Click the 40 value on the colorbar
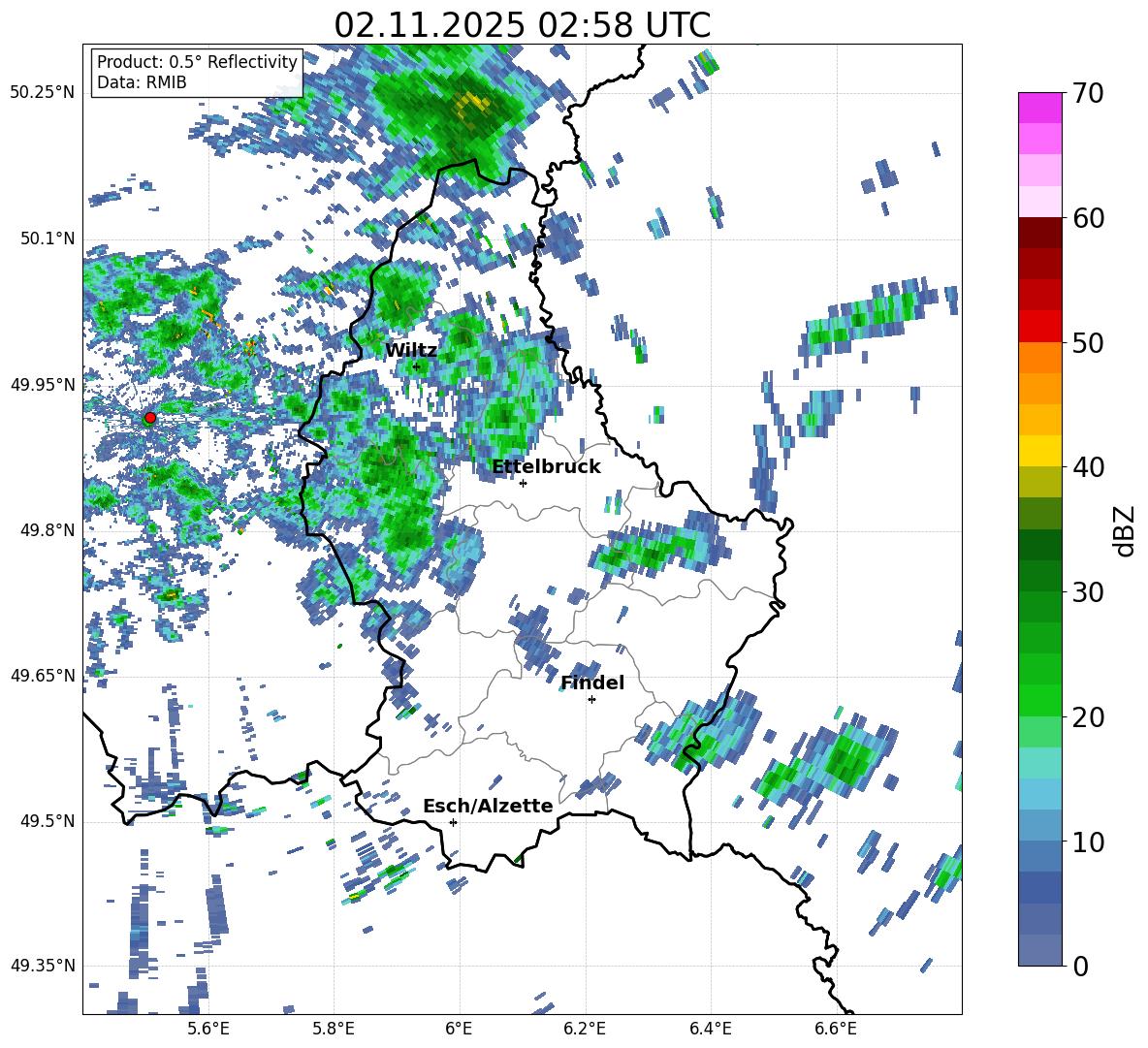This screenshot has height=1048, width=1148. point(1088,467)
